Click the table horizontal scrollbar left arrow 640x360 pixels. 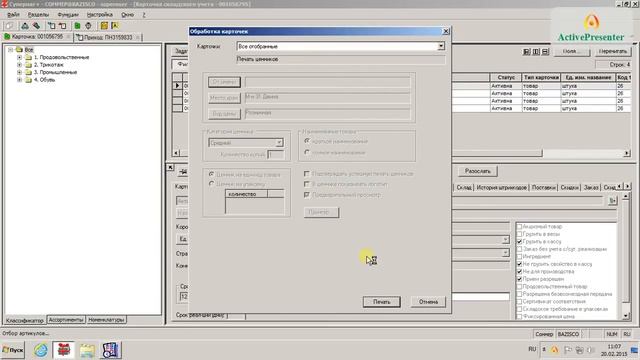[176, 153]
